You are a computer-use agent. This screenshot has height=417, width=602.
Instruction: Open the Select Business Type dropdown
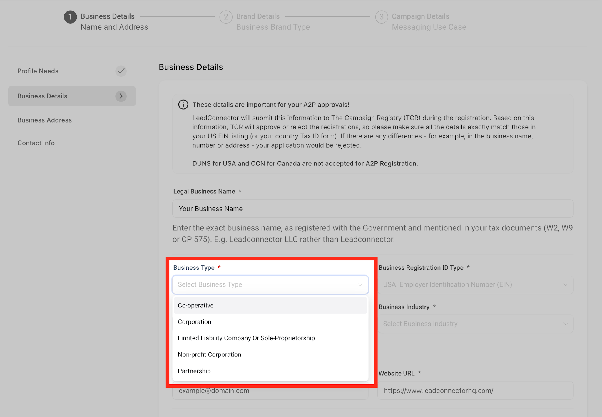(270, 285)
